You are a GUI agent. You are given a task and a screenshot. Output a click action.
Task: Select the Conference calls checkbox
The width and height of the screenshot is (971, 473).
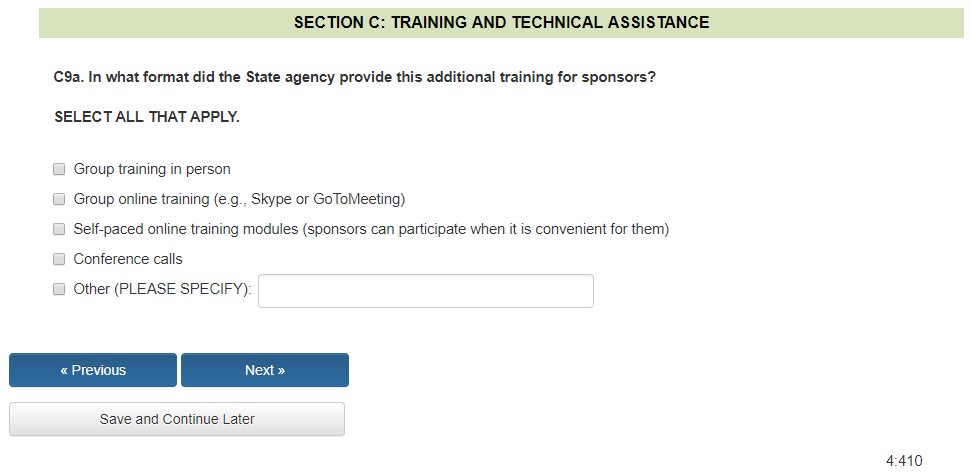pos(59,259)
